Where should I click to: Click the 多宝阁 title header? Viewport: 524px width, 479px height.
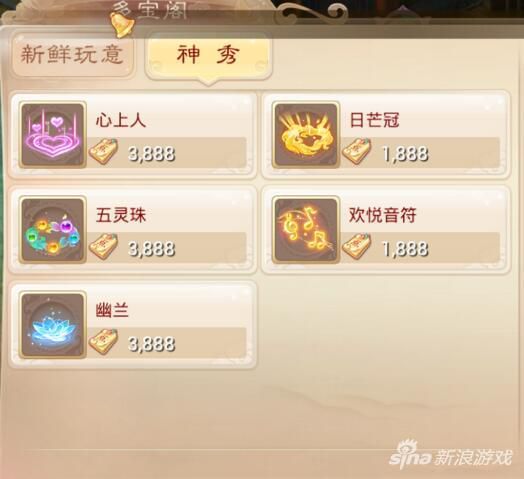[150, 9]
